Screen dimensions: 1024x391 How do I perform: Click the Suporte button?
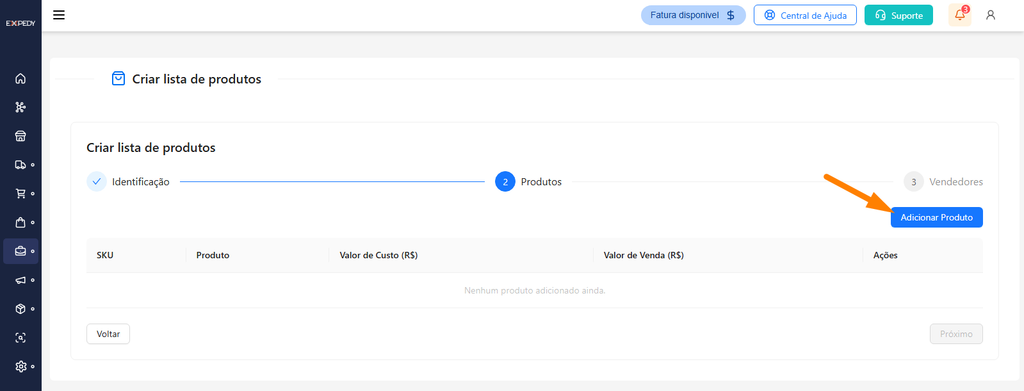click(899, 15)
